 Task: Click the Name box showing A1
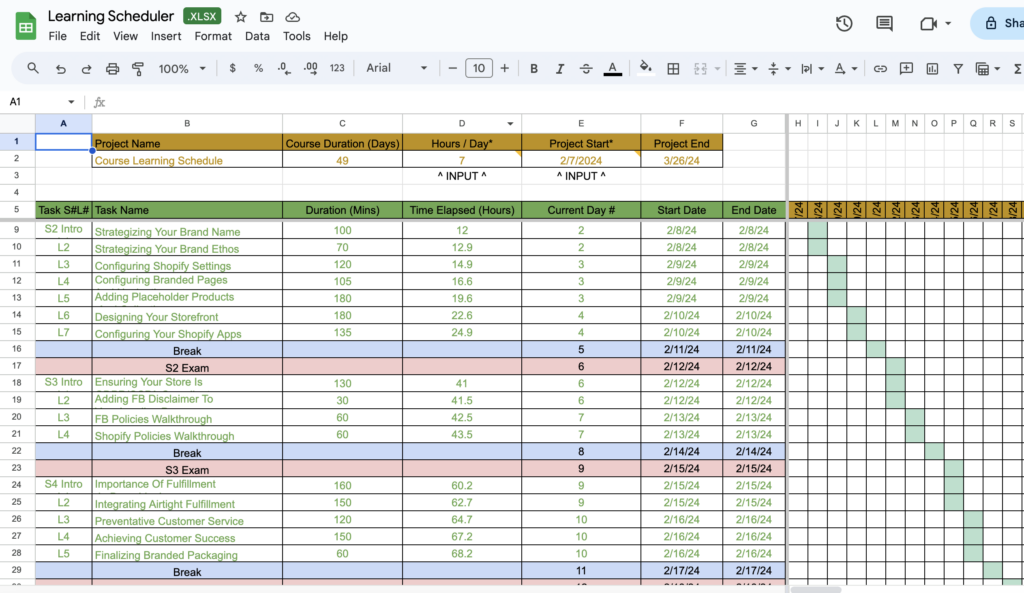pos(36,102)
